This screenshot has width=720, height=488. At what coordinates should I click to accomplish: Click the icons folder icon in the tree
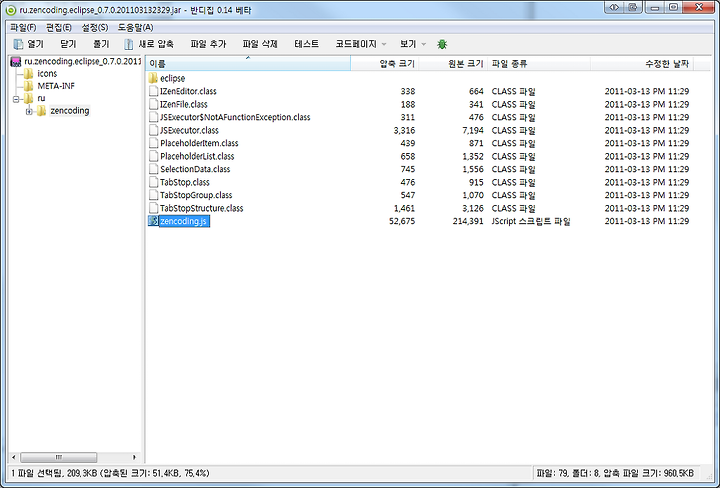pos(28,73)
